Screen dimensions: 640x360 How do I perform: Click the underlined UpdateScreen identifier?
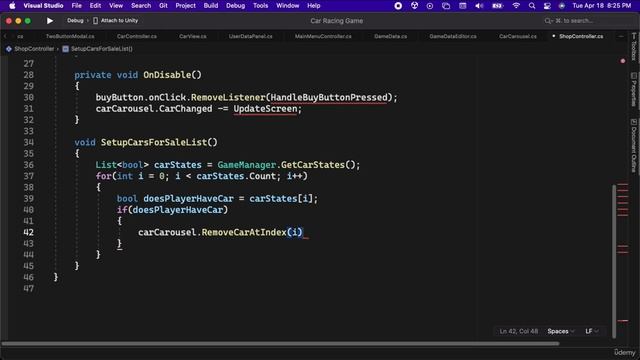tap(265, 109)
